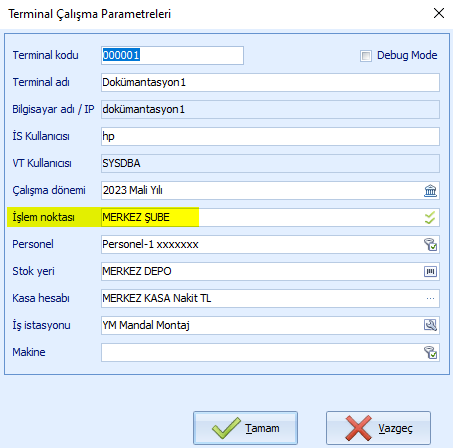Open the personnel lookup icon in Personel field

point(430,245)
